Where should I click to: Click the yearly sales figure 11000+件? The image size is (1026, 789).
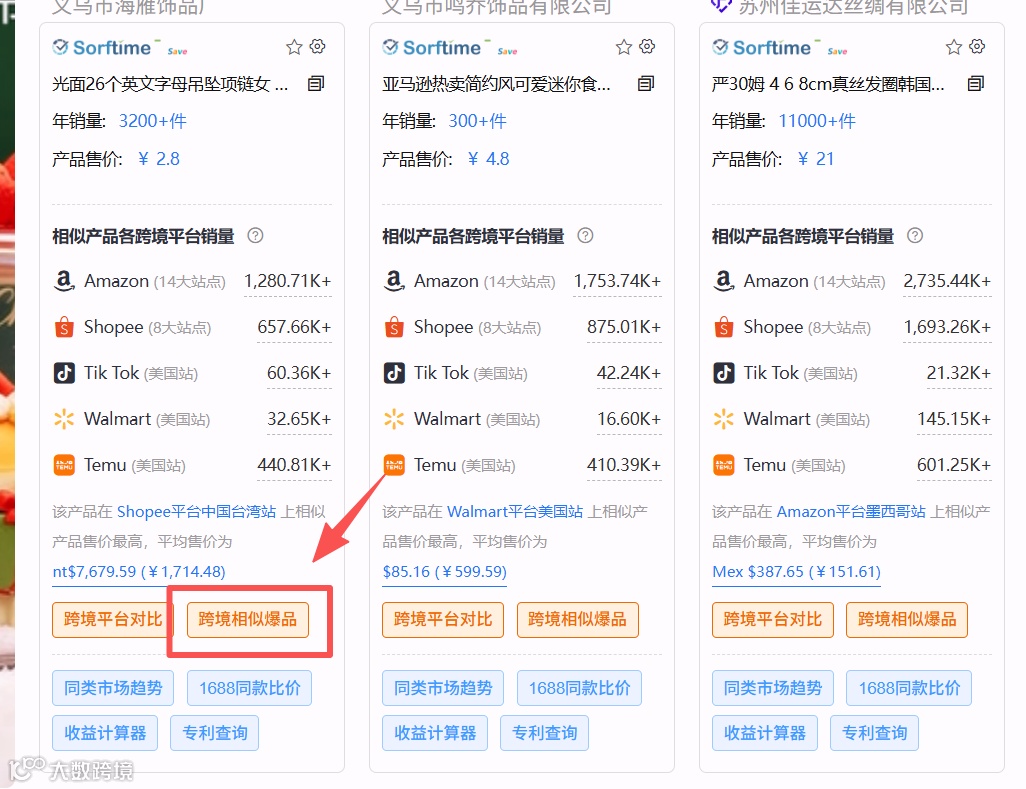pyautogui.click(x=817, y=121)
